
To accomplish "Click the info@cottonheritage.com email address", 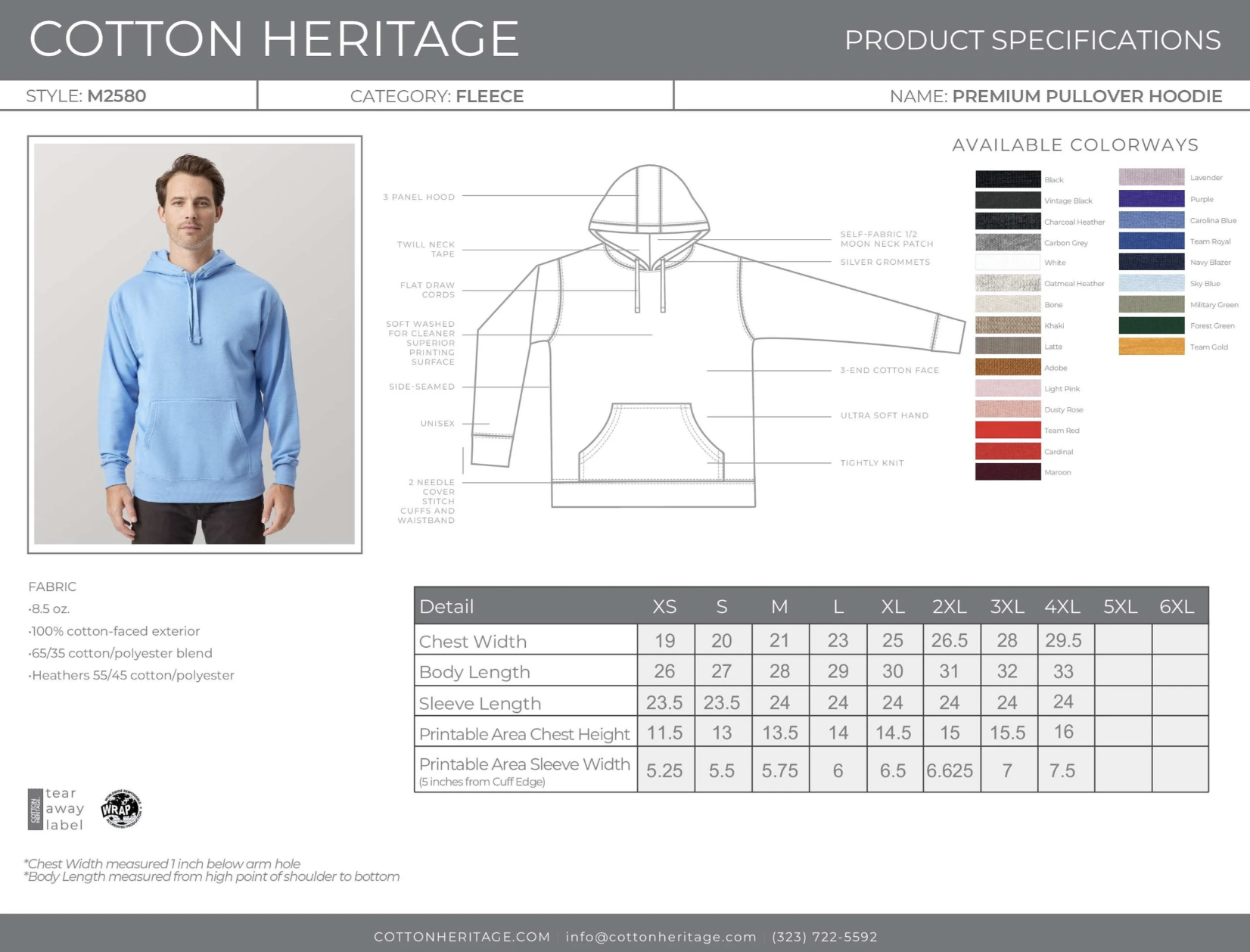I will point(661,937).
